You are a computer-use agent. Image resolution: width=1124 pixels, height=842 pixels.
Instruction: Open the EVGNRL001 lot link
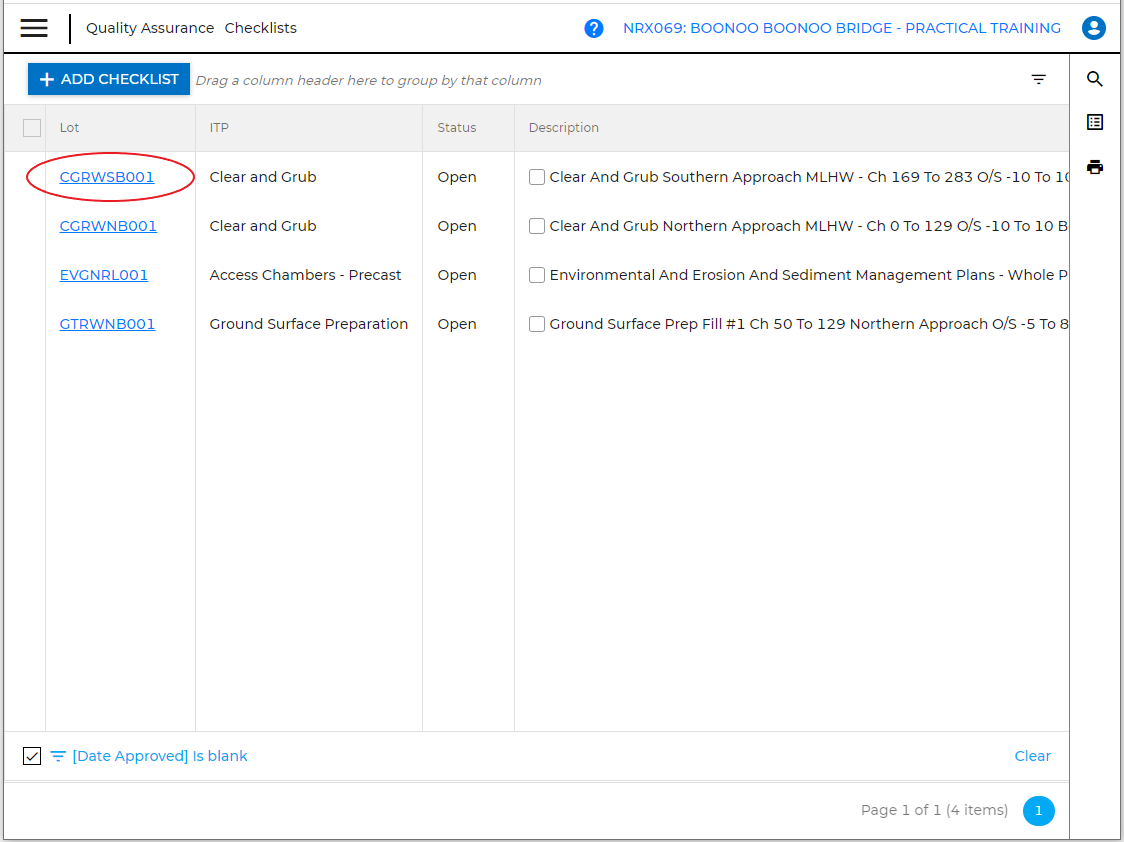tap(104, 275)
